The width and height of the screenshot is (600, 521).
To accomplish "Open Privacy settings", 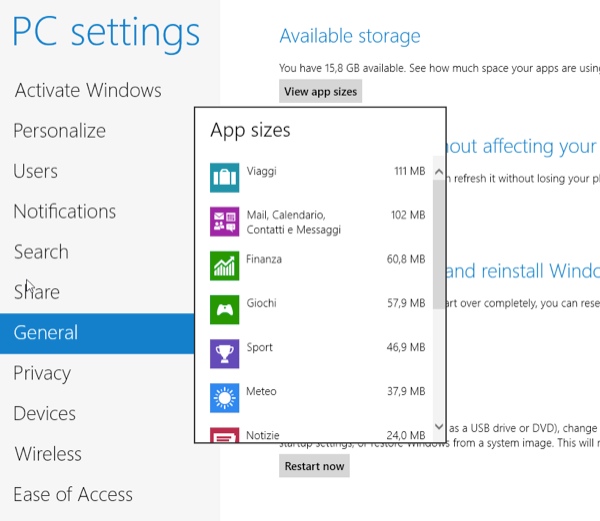I will click(x=42, y=373).
